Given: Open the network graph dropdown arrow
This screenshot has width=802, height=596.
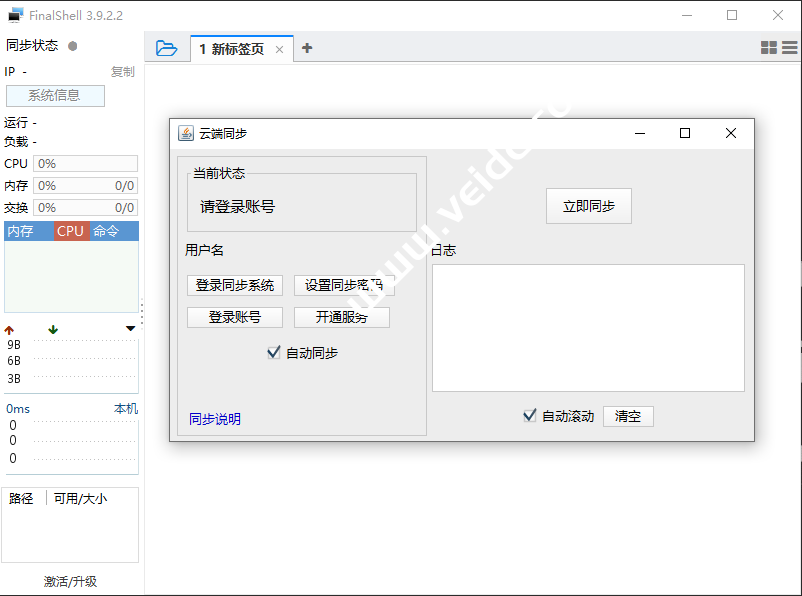Looking at the screenshot, I should pyautogui.click(x=130, y=329).
